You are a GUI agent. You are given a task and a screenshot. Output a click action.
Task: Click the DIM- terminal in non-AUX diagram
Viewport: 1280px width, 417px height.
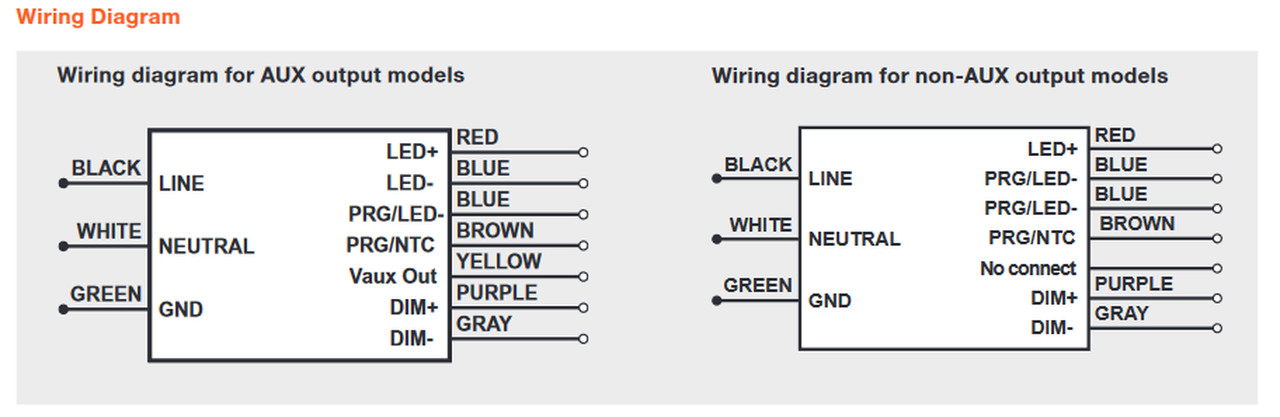point(1053,328)
